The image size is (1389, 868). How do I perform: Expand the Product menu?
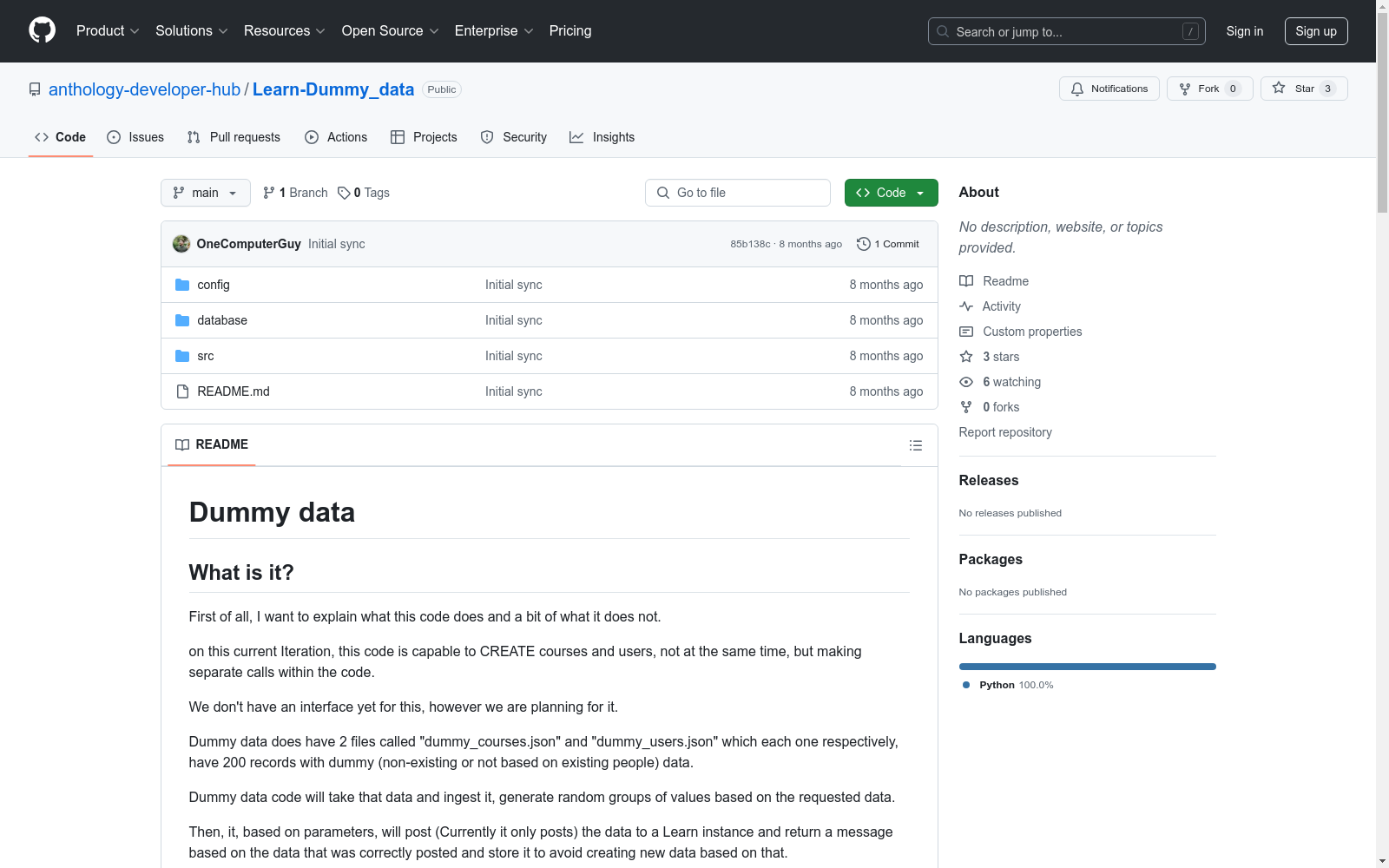click(108, 30)
